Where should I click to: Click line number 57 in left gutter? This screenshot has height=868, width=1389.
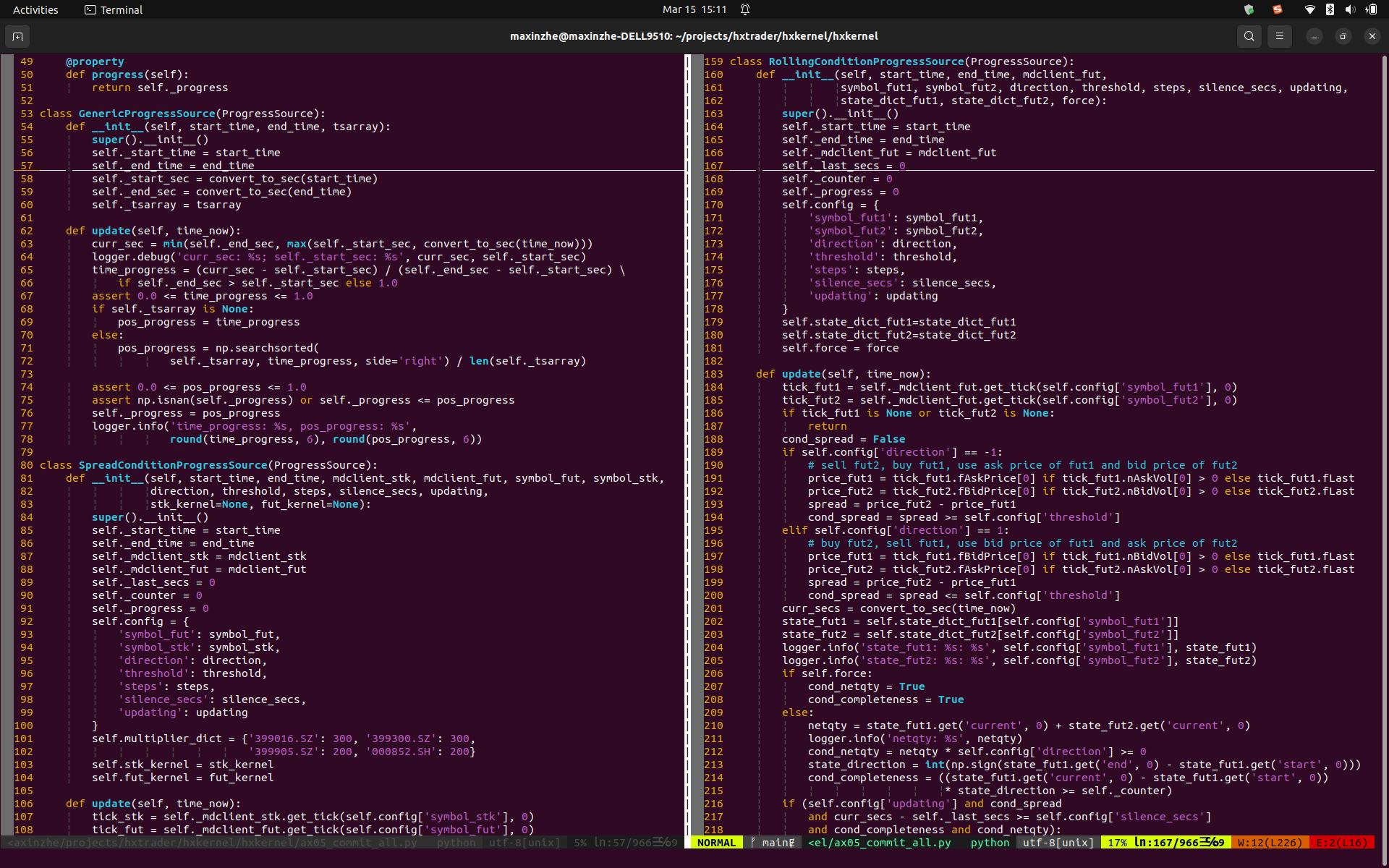click(x=26, y=166)
